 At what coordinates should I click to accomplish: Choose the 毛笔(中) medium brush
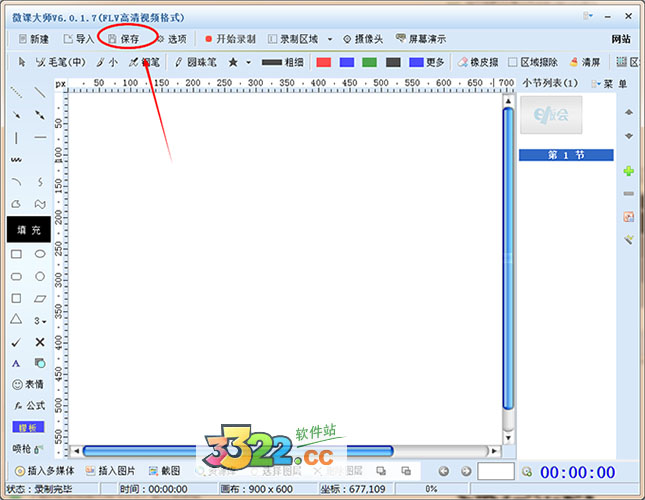[60, 62]
